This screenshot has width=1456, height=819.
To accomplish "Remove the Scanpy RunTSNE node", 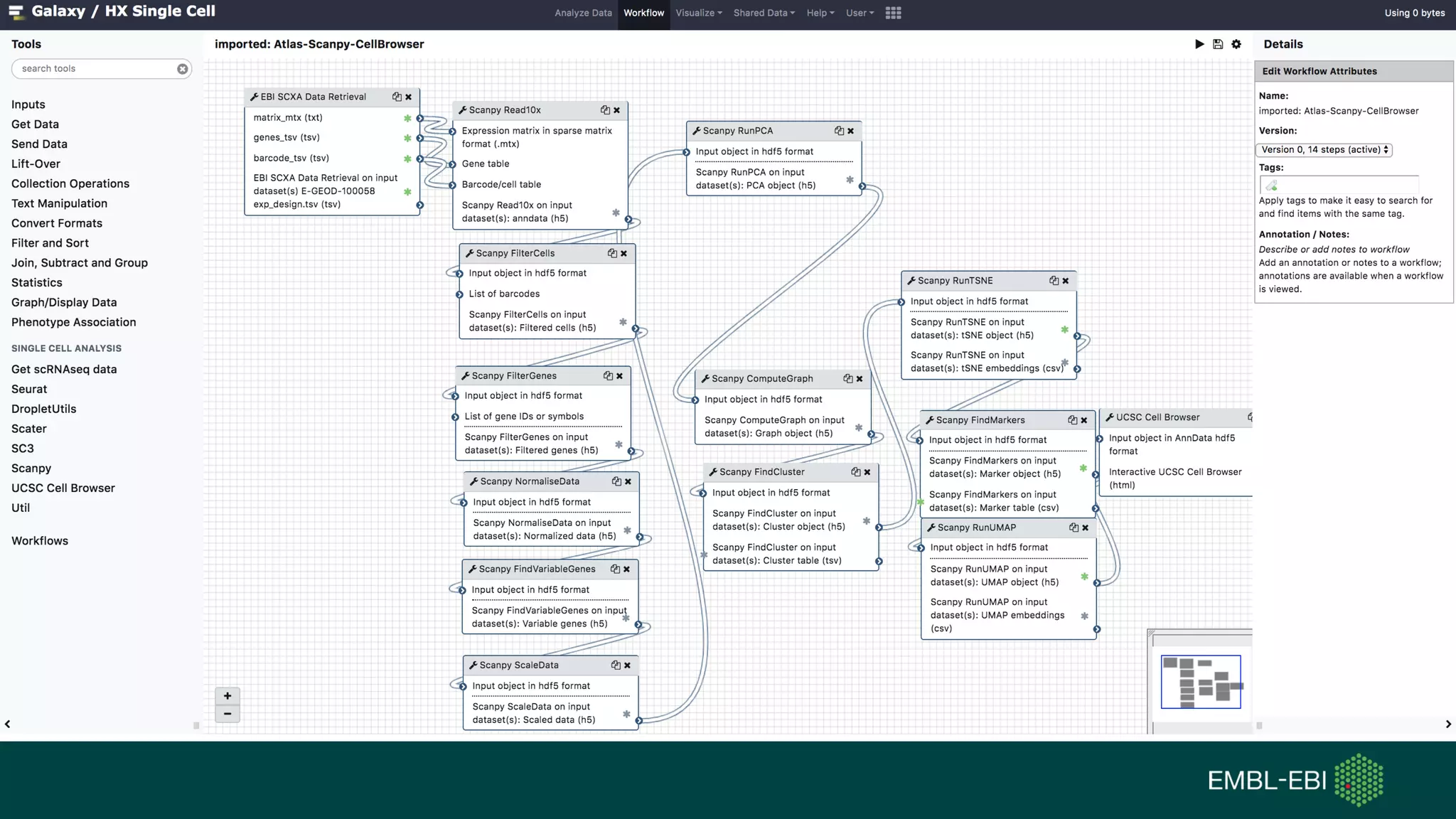I will tap(1066, 281).
